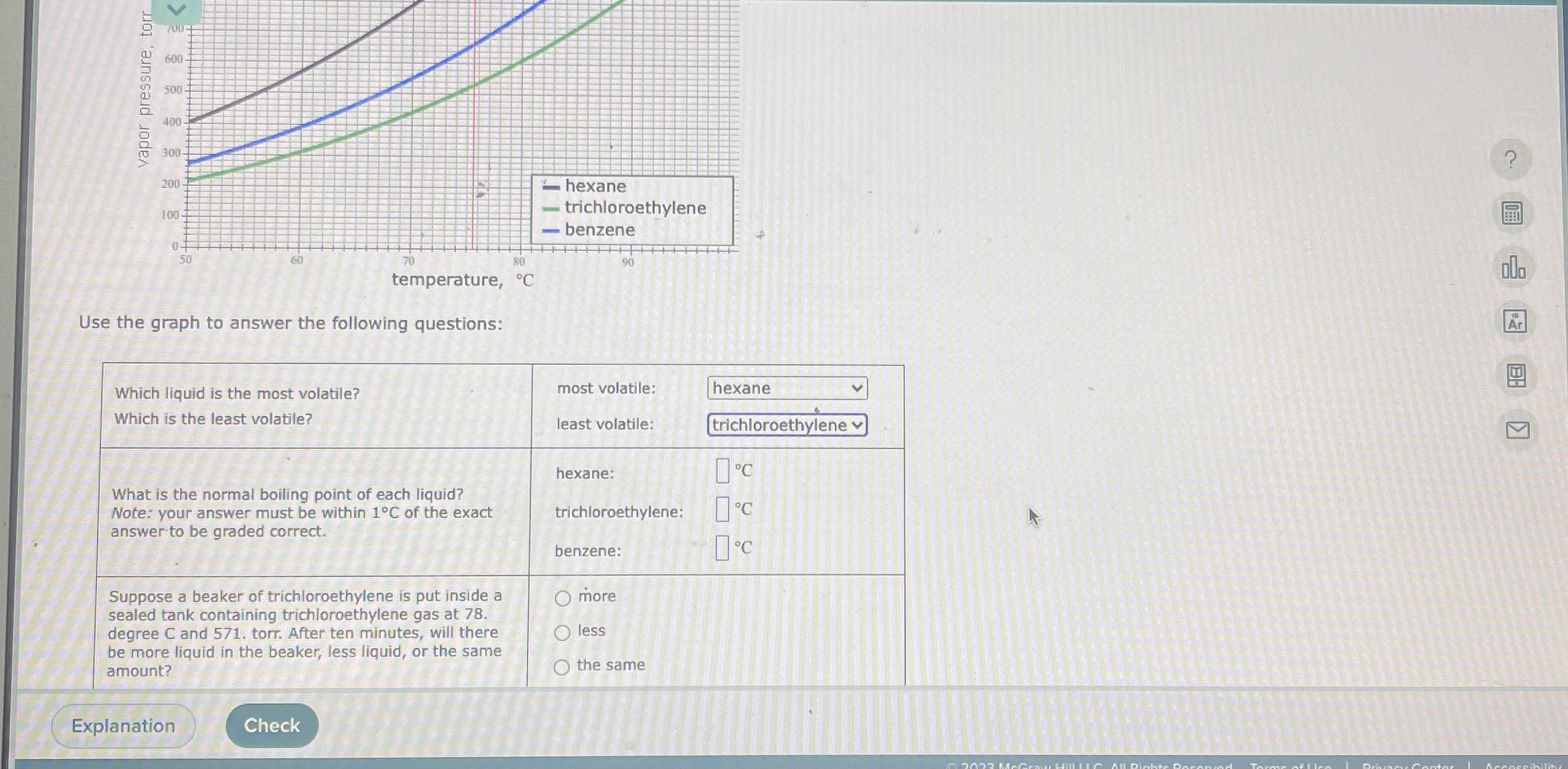Image resolution: width=1568 pixels, height=769 pixels.
Task: Click the hexane boiling point input box
Action: [x=722, y=471]
